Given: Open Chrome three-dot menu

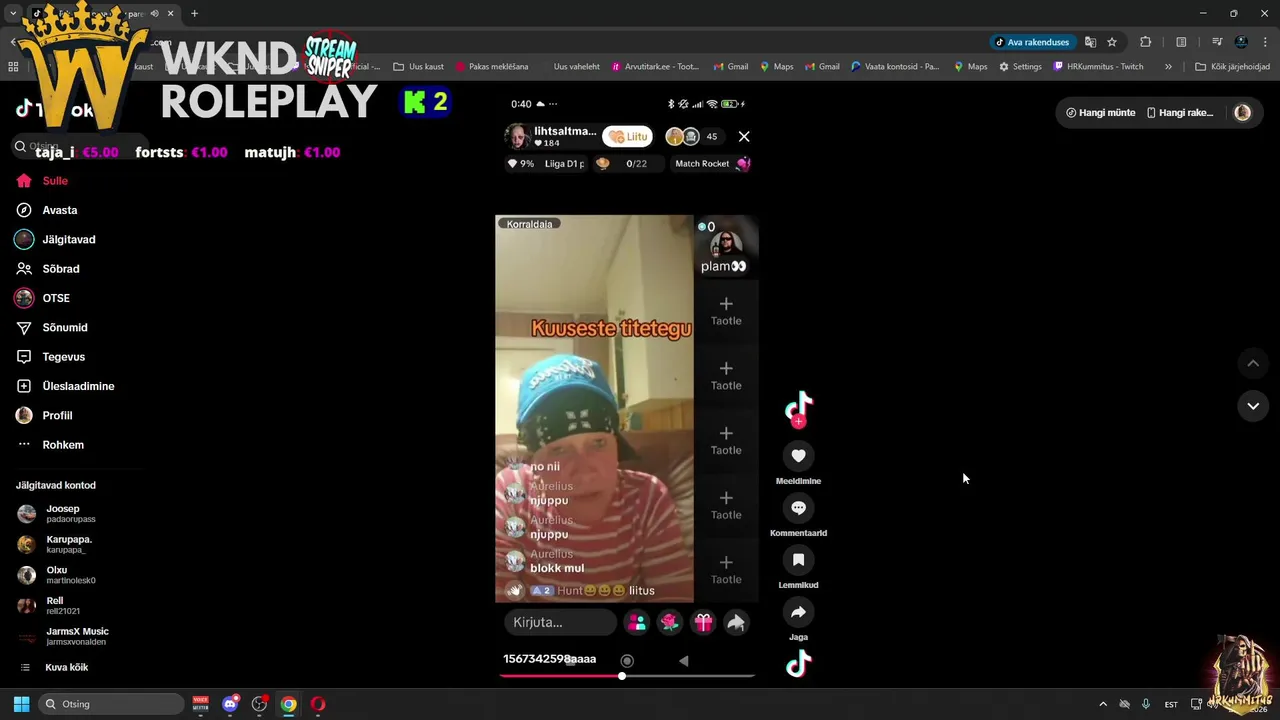Looking at the screenshot, I should 1266,42.
